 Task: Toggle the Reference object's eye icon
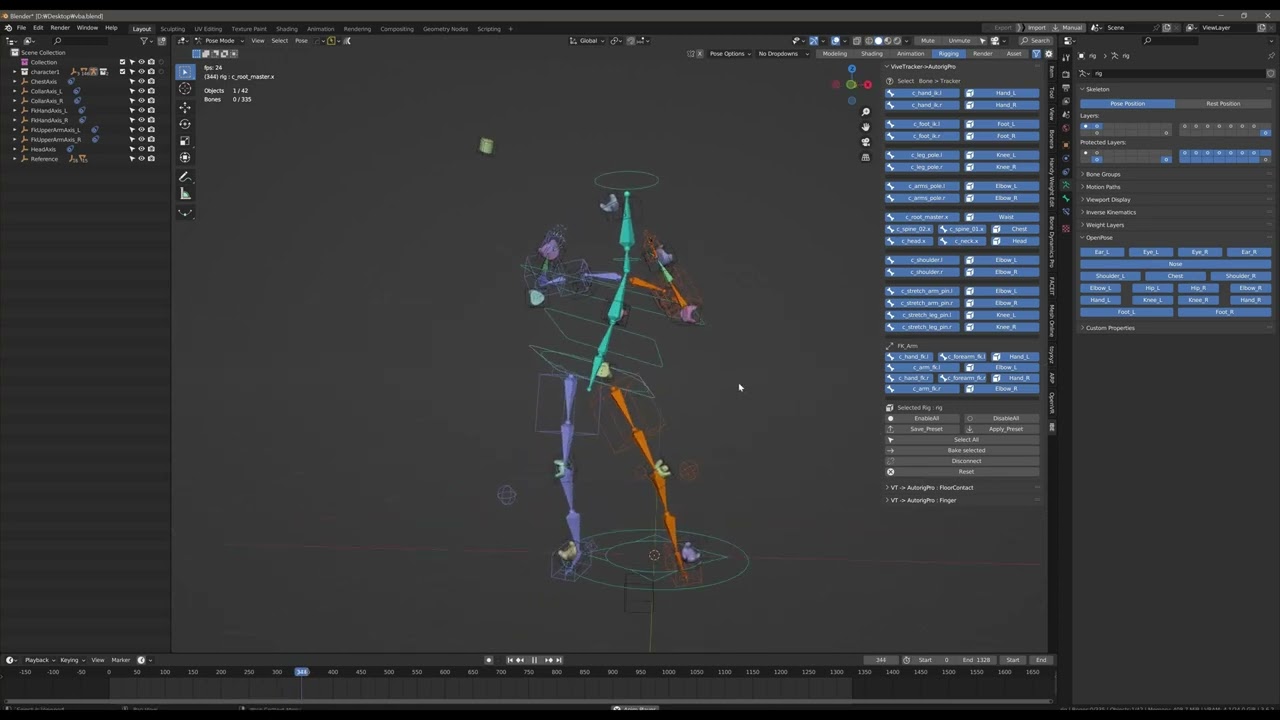point(141,159)
